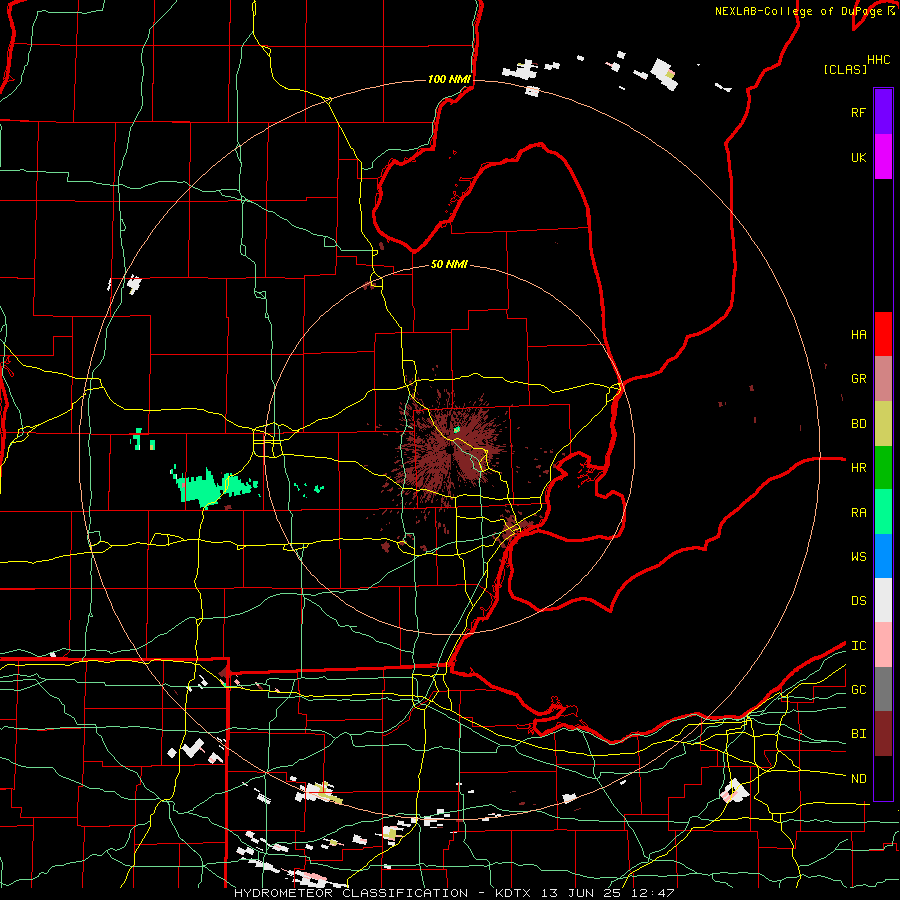Click the HHC product label

878,60
